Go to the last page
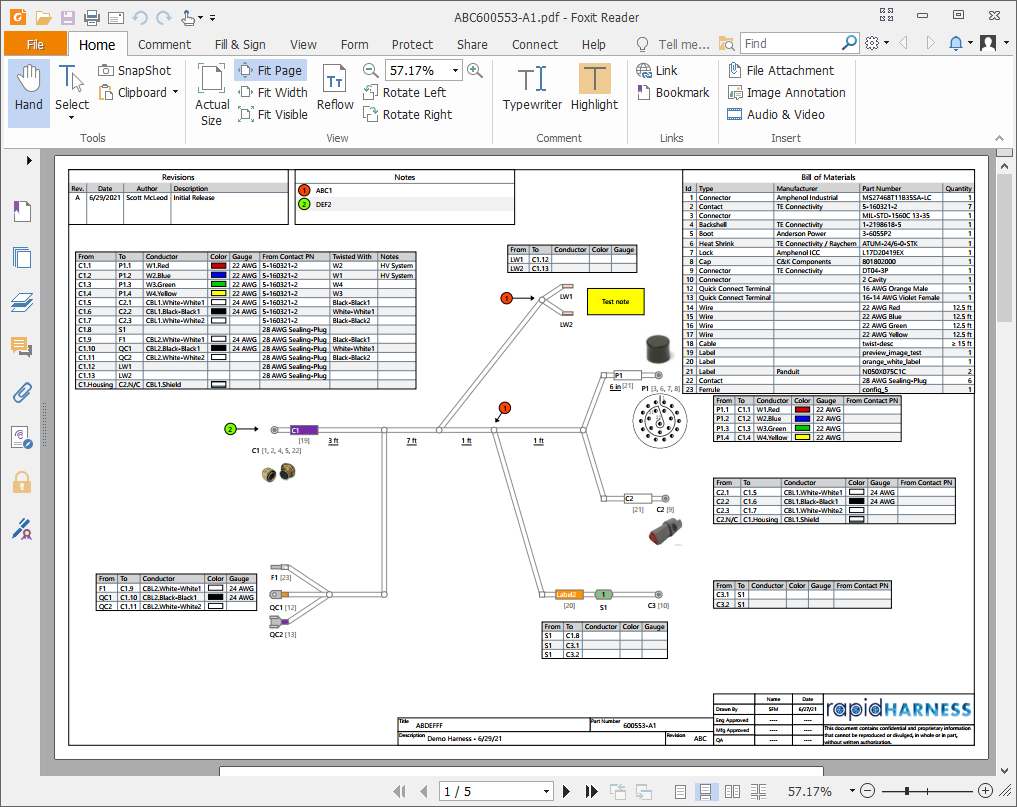 591,791
